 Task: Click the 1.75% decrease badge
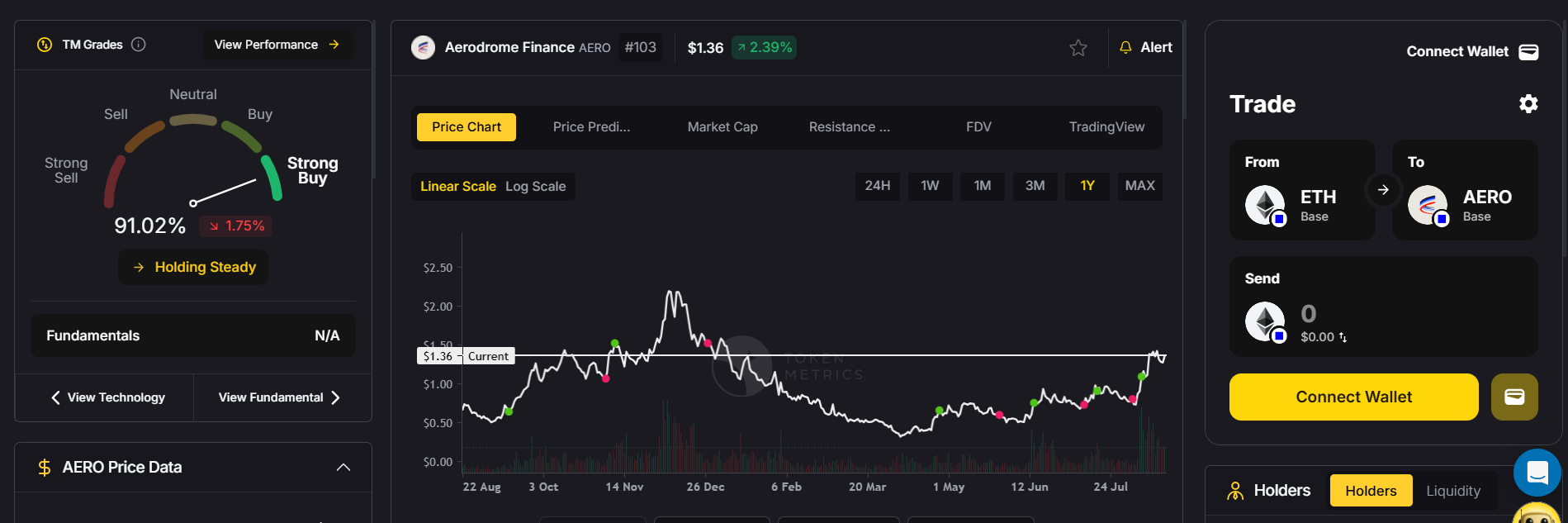tap(236, 226)
